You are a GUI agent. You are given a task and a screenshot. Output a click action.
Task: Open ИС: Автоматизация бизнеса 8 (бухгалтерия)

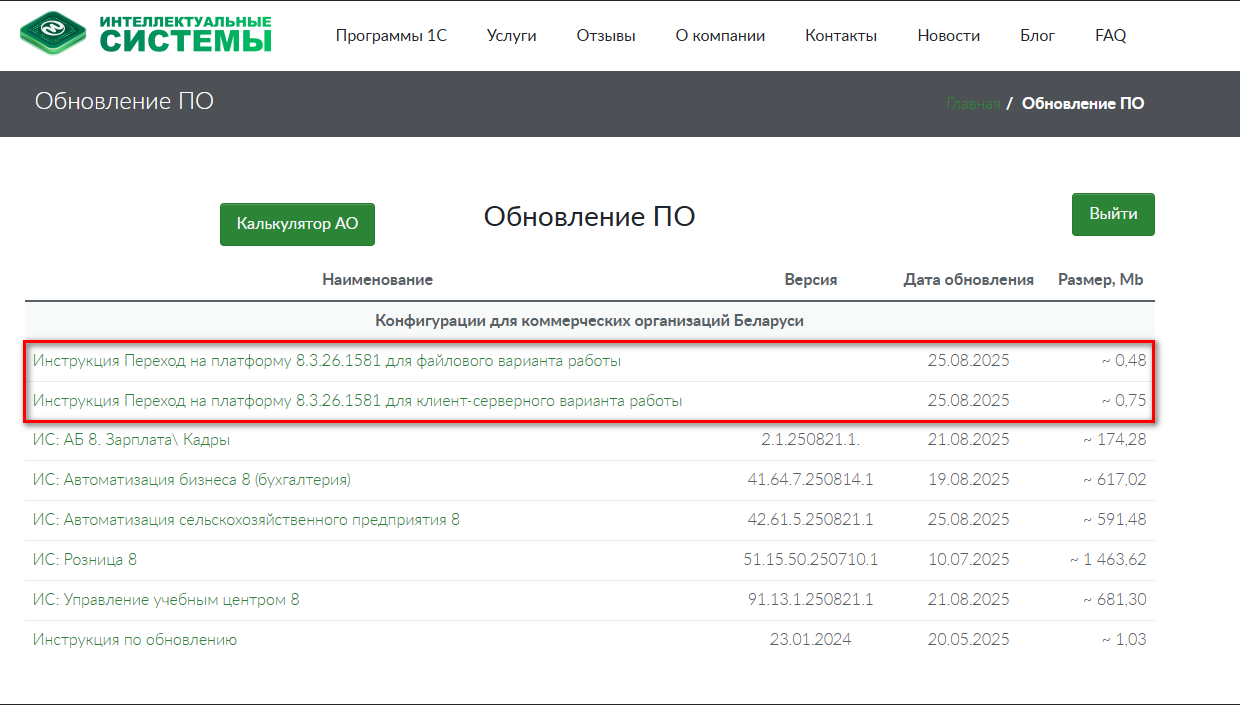pos(192,480)
